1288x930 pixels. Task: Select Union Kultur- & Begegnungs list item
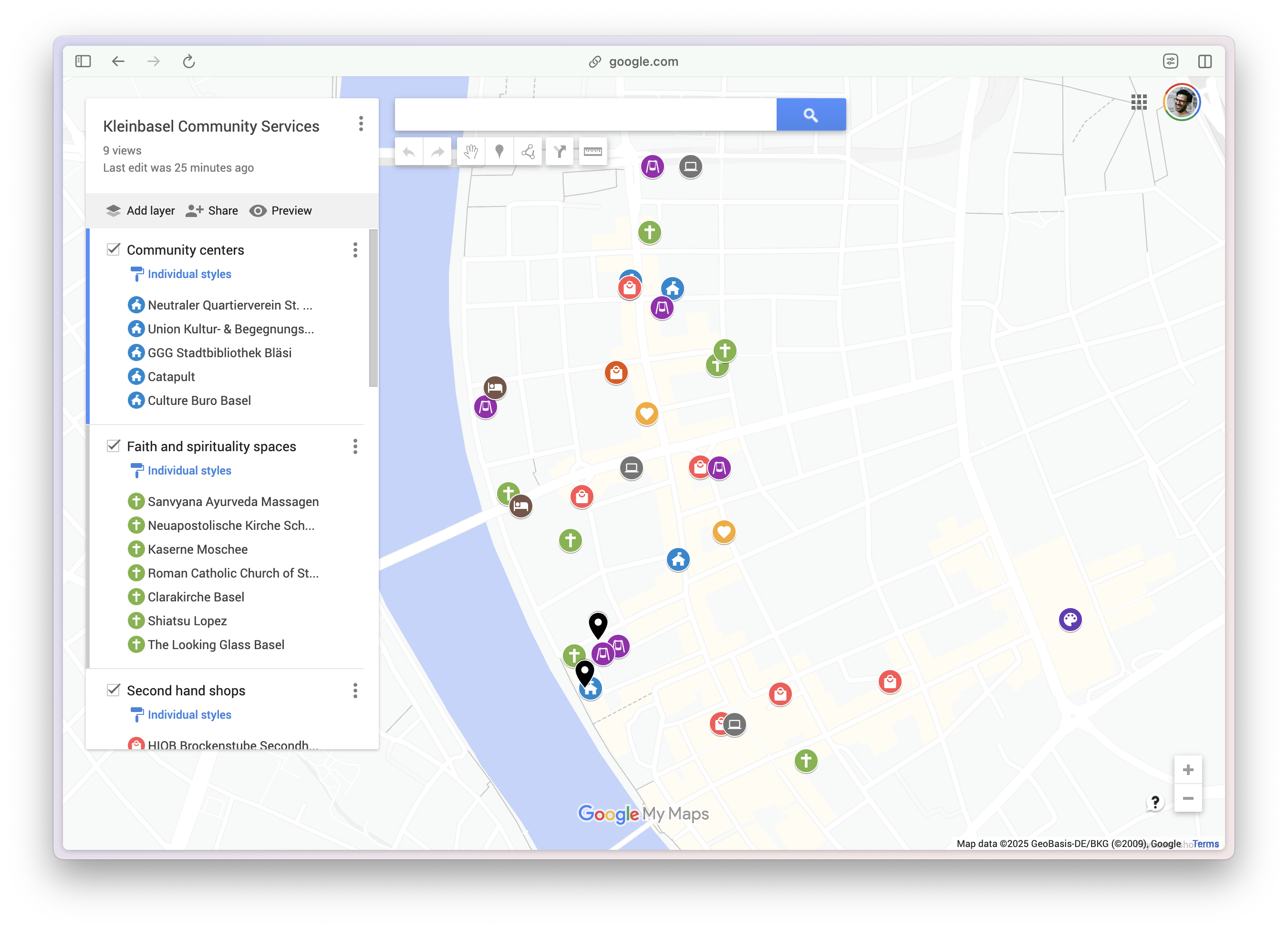(230, 329)
